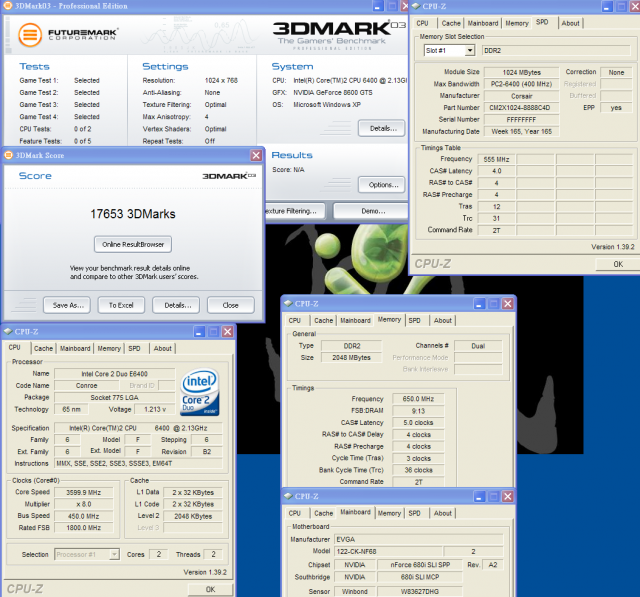Click the Memory Frequency 650.0 MHz field

(418, 399)
